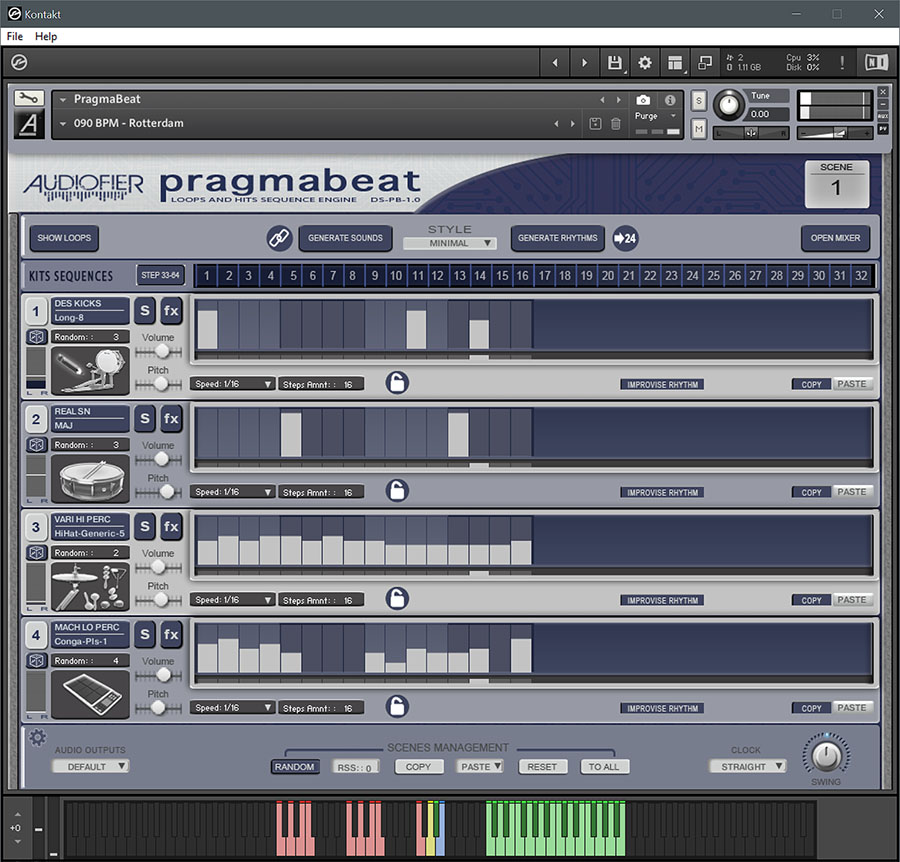Click the dice randomize icon for REAL SN
This screenshot has height=862, width=900.
pos(37,444)
